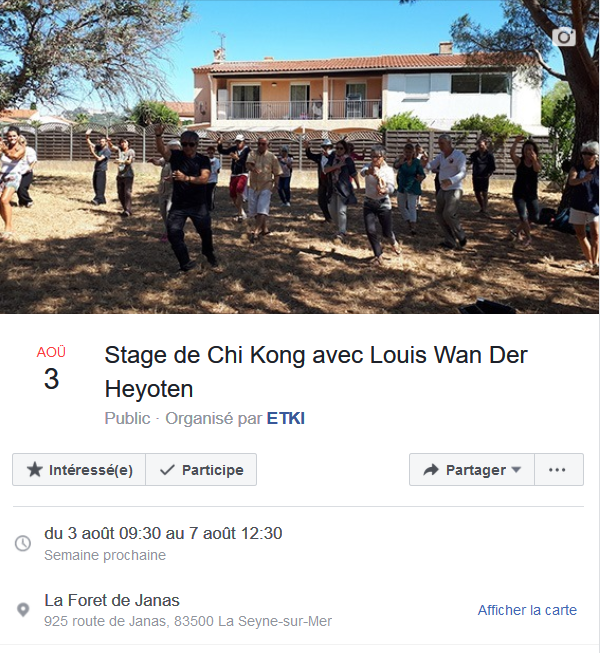This screenshot has width=600, height=653.
Task: Click the Public visibility label
Action: point(127,418)
